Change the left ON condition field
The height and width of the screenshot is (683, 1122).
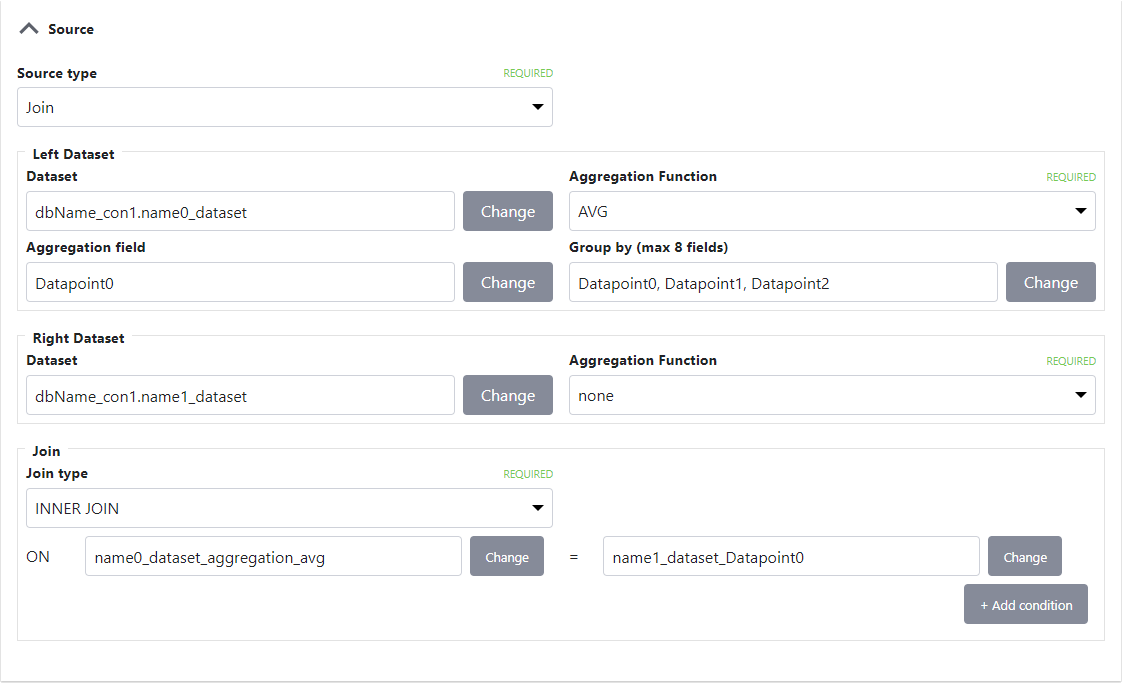[x=506, y=557]
